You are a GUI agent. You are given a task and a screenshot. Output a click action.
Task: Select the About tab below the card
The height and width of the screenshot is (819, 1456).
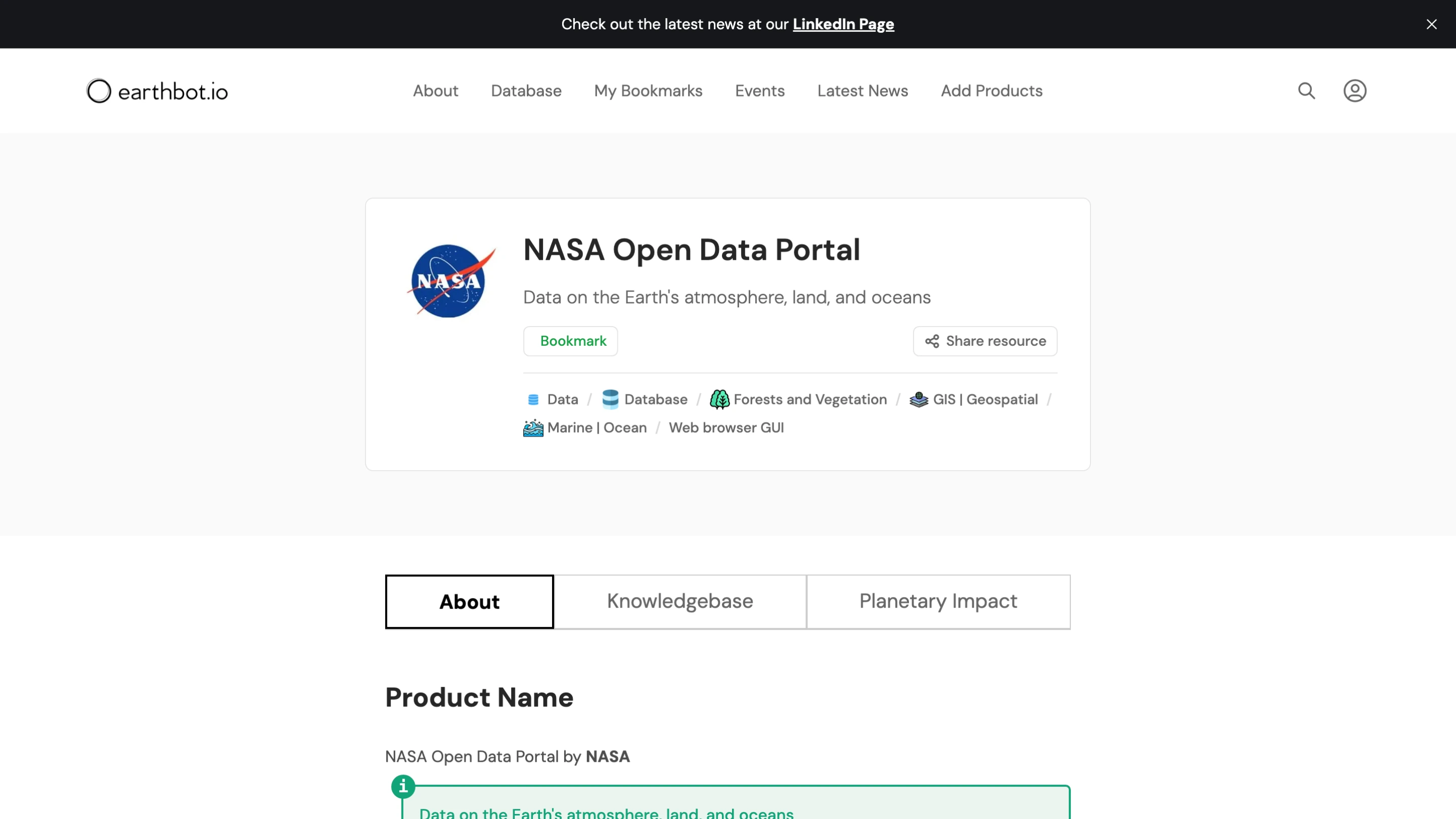tap(469, 602)
